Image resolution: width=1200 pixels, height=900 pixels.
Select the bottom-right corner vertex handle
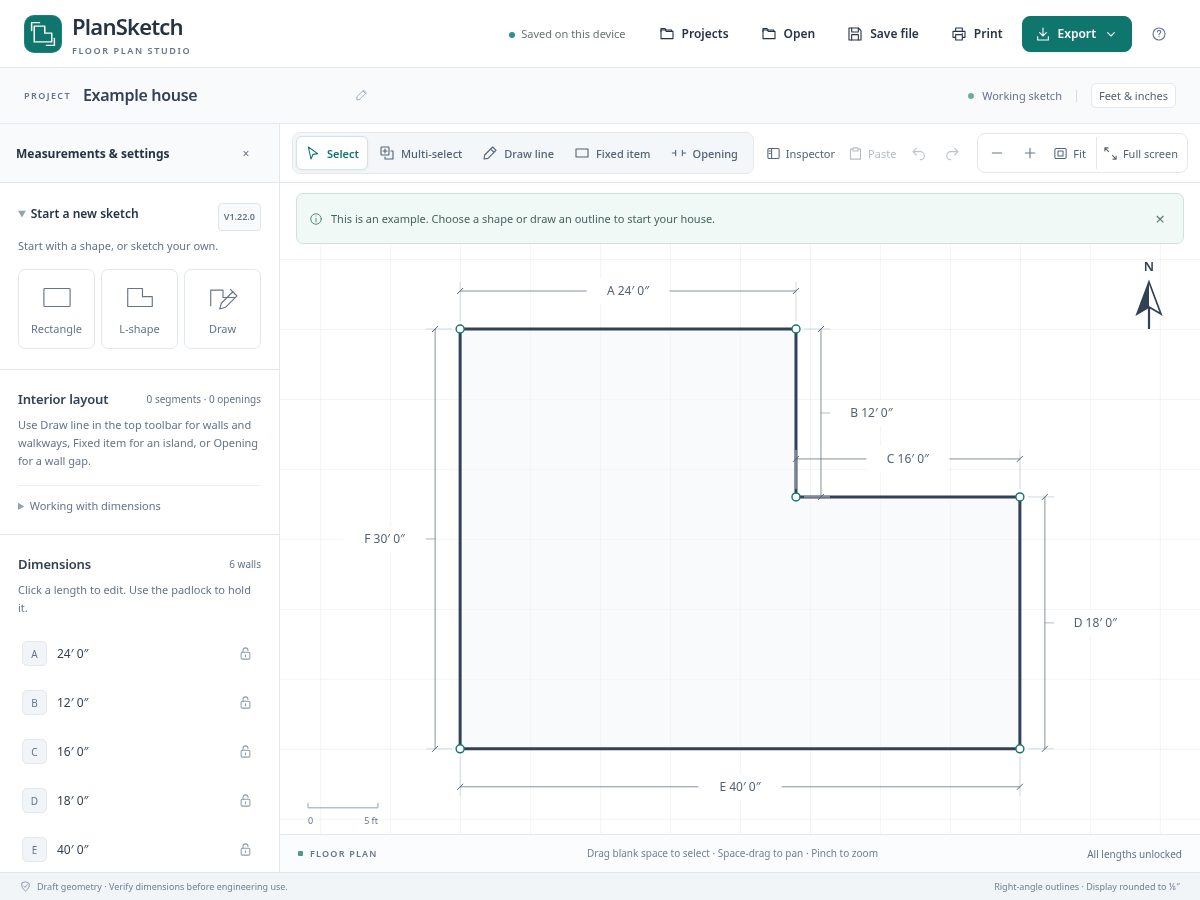pos(1020,748)
